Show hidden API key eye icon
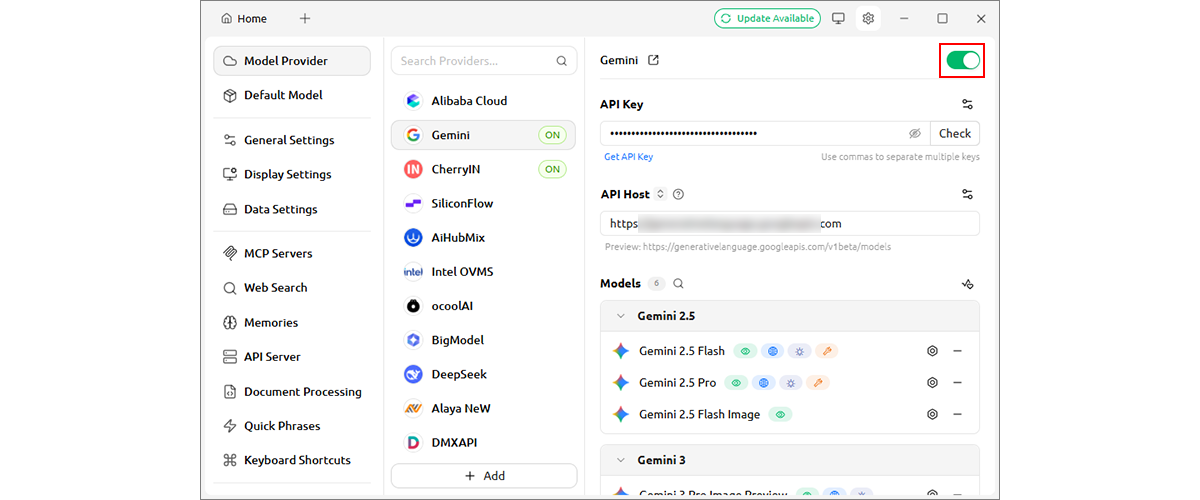Viewport: 1200px width, 500px height. (x=914, y=133)
